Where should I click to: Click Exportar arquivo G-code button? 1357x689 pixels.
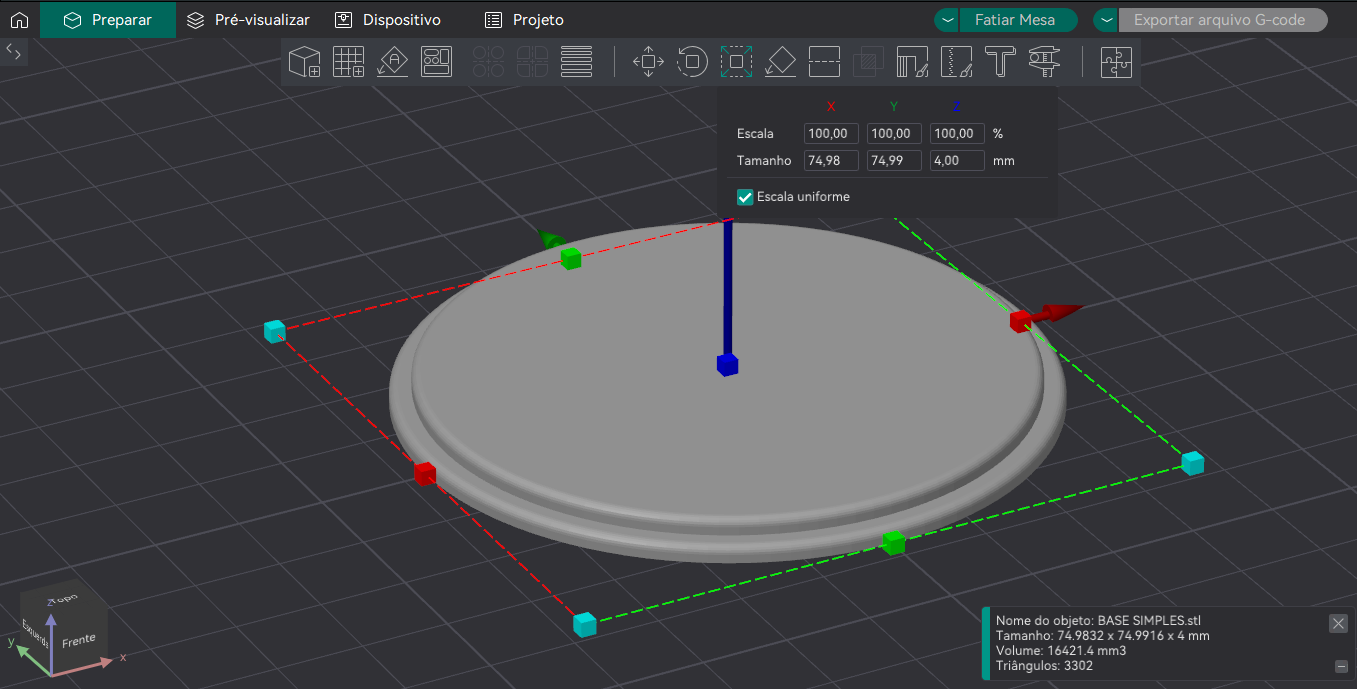coord(1223,20)
